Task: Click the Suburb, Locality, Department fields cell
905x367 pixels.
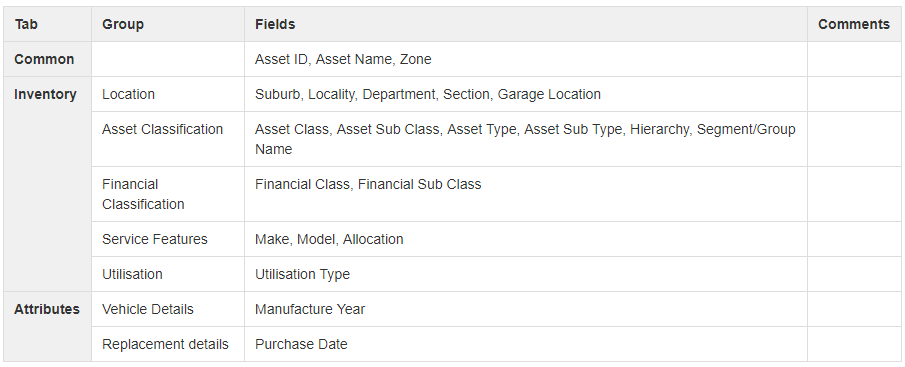Action: tap(526, 94)
